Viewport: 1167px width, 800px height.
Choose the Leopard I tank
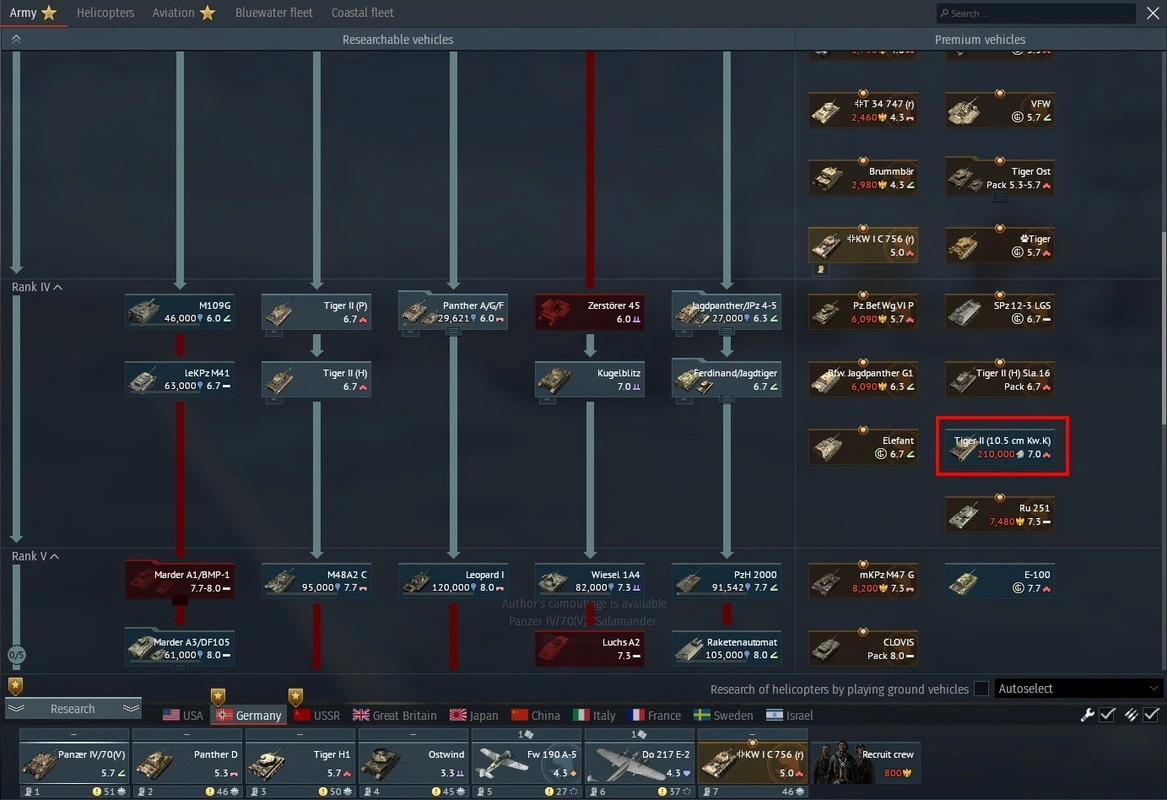click(453, 581)
